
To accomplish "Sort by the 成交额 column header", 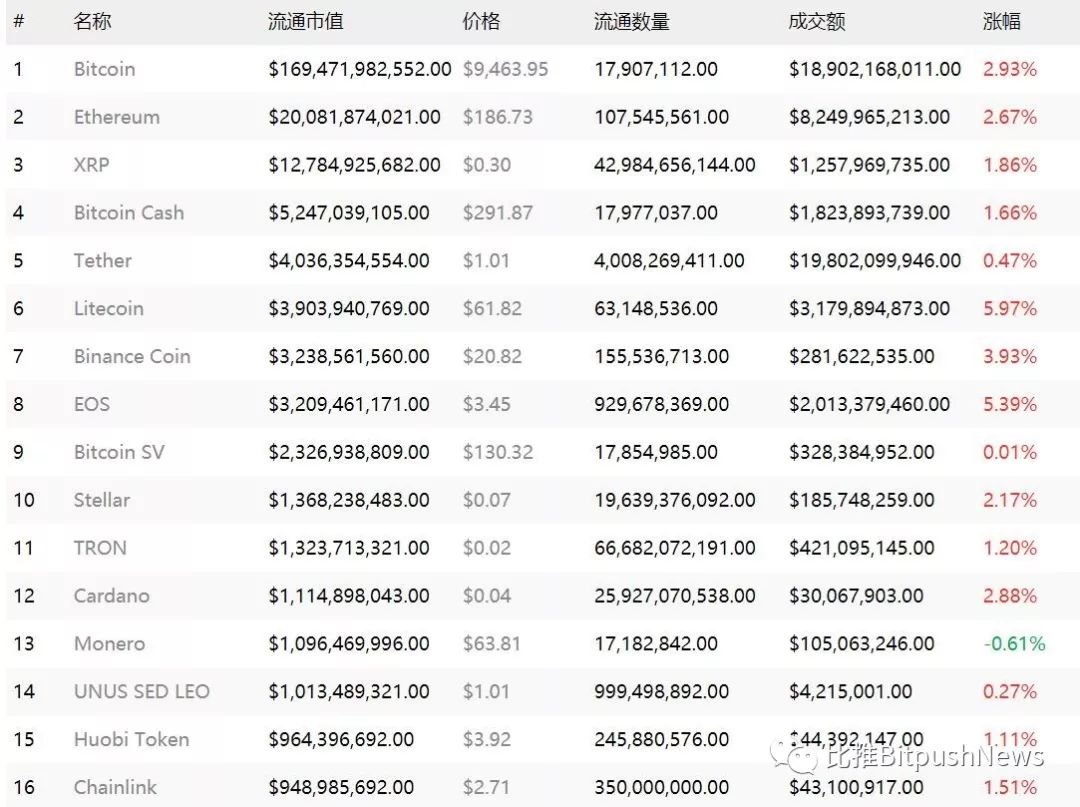I will (x=816, y=21).
